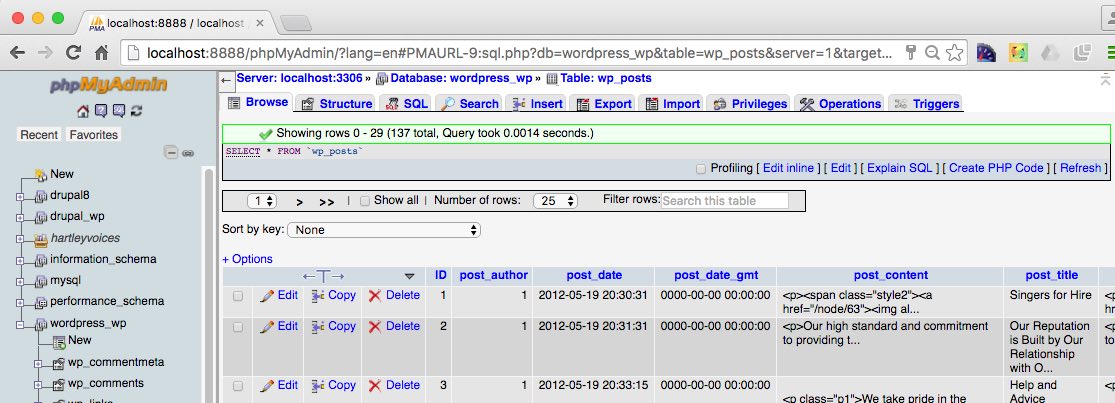Click the Create PHP Code link
This screenshot has width=1115, height=403.
pos(996,168)
